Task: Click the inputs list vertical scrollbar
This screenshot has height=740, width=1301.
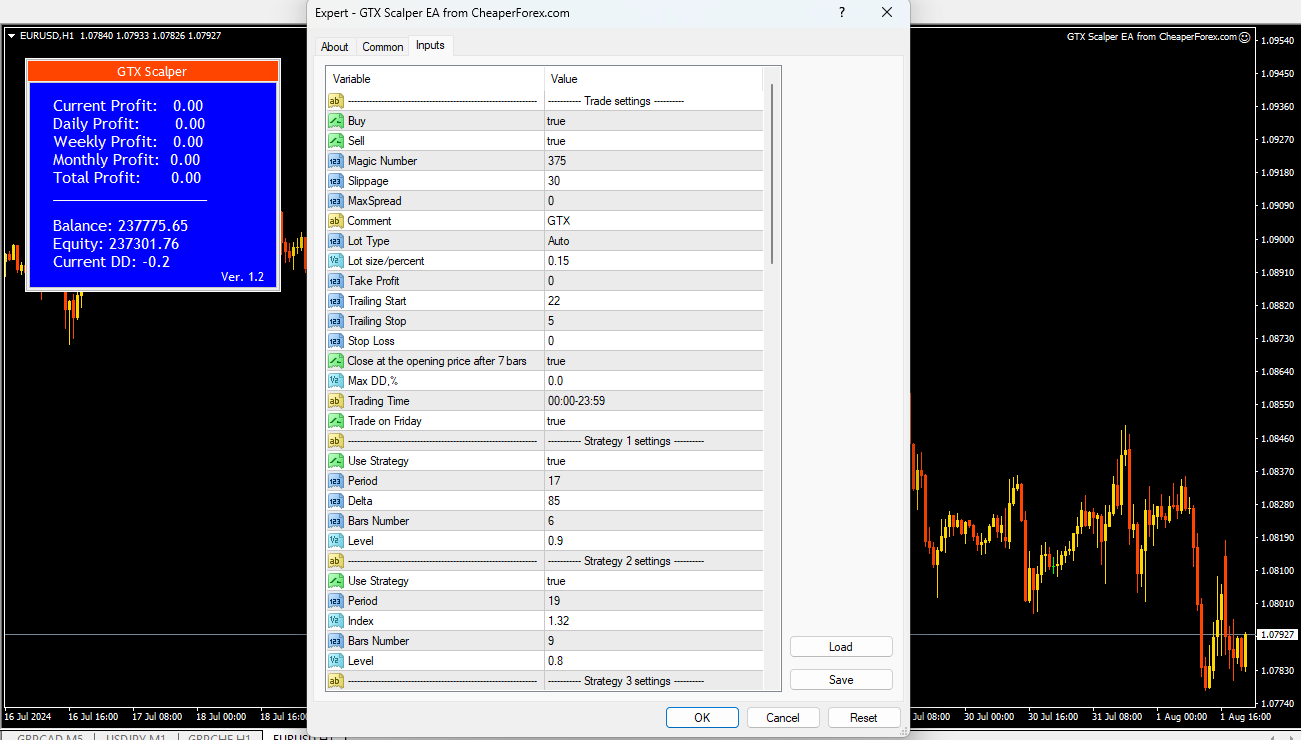Action: [772, 175]
